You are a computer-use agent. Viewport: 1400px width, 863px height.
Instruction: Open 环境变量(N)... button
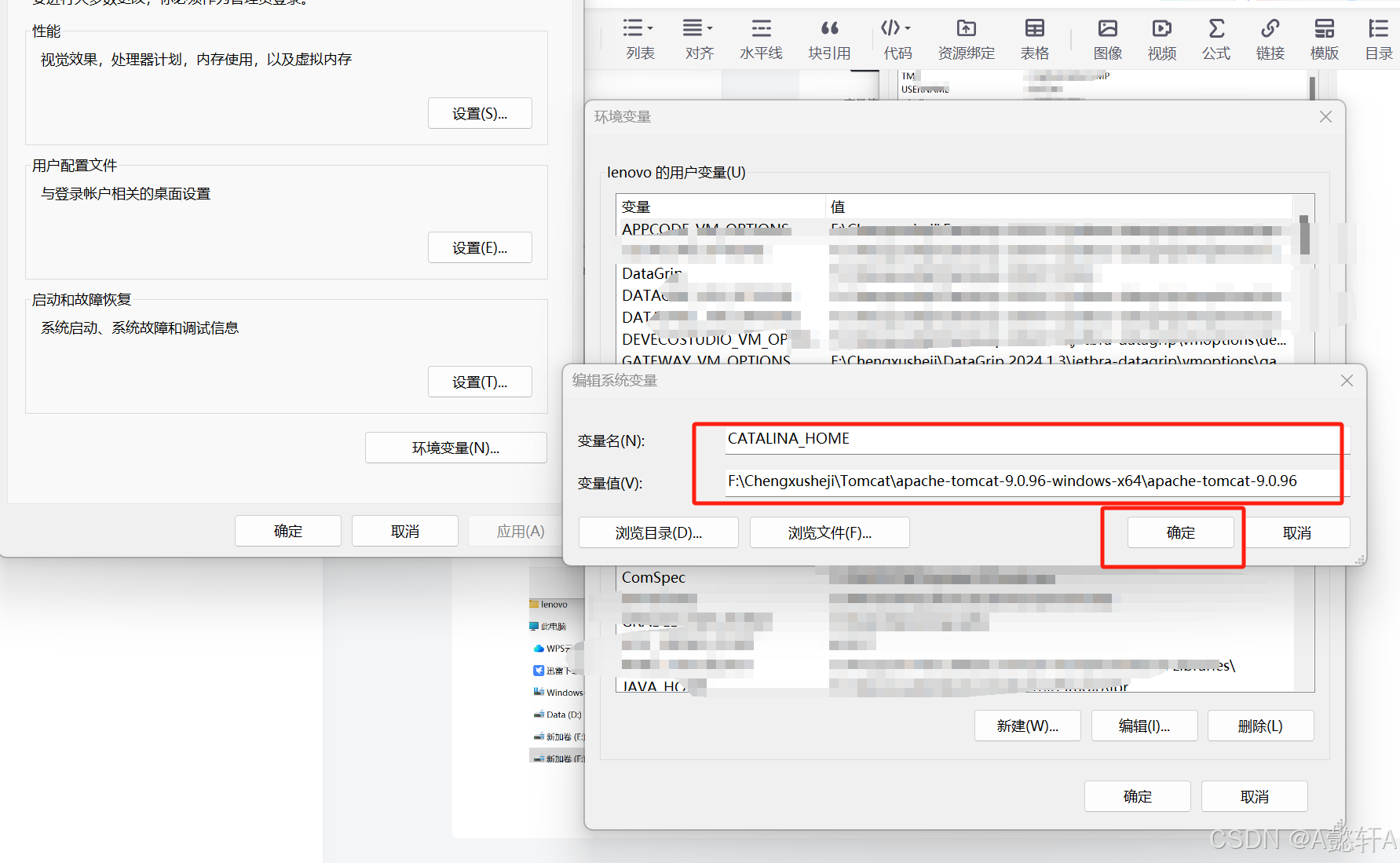tap(455, 448)
